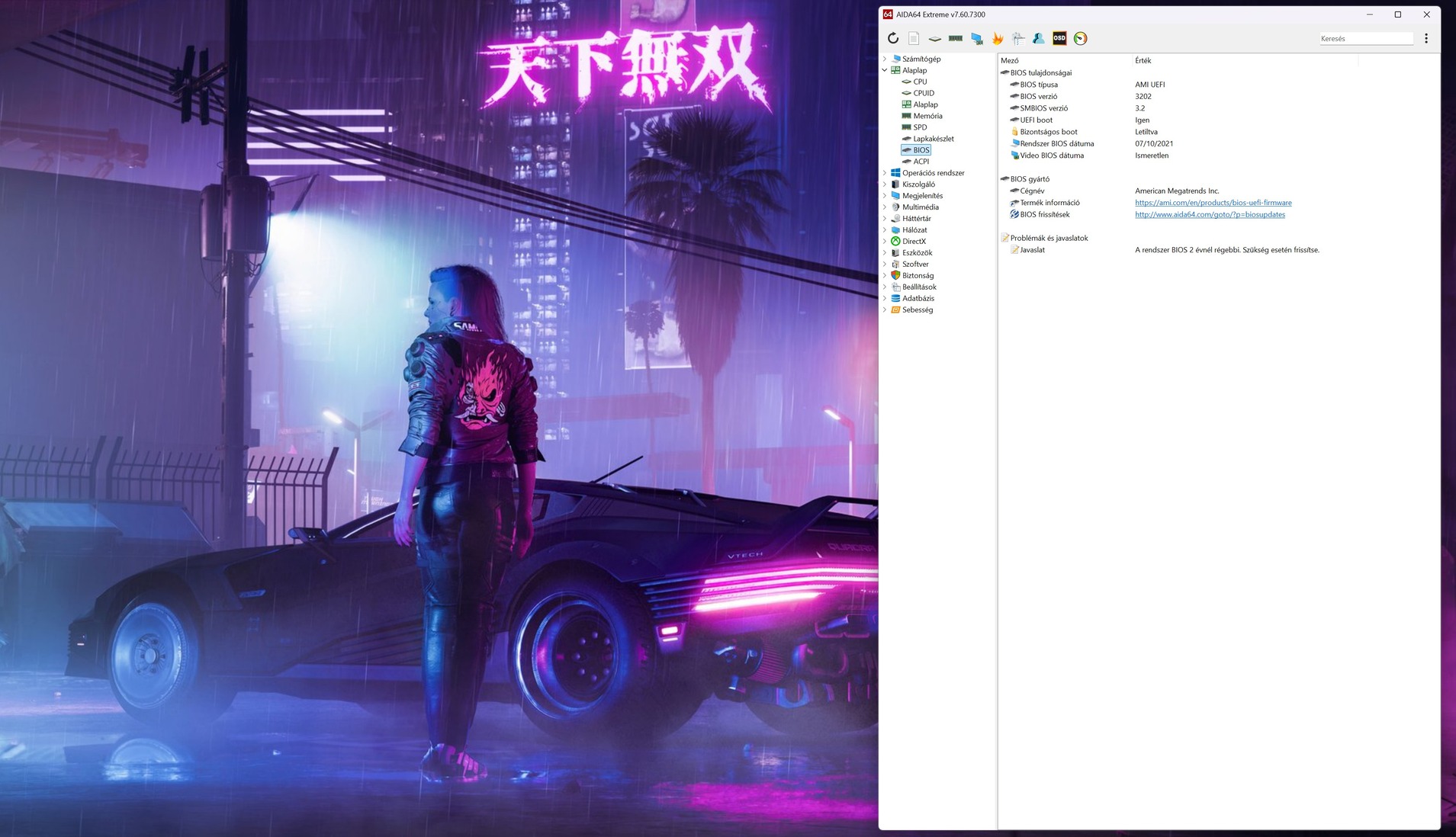
Task: Focus the Keresés search field
Action: pos(1366,39)
